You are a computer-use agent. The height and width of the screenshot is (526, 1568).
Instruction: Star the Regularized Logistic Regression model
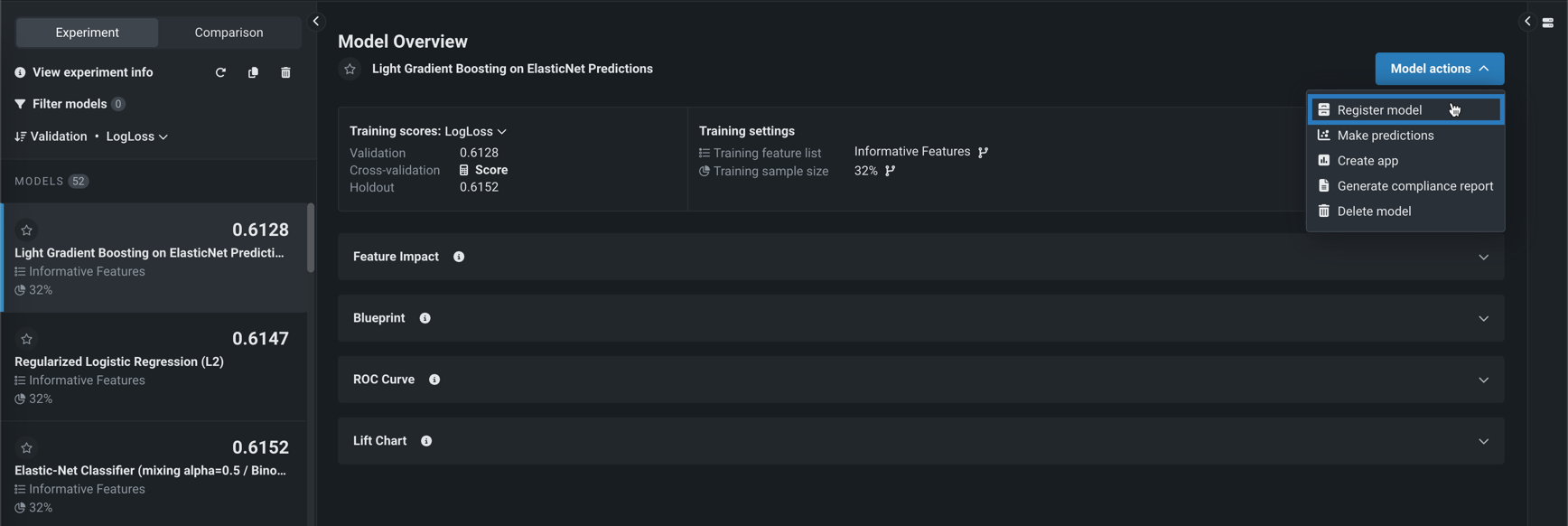point(27,339)
